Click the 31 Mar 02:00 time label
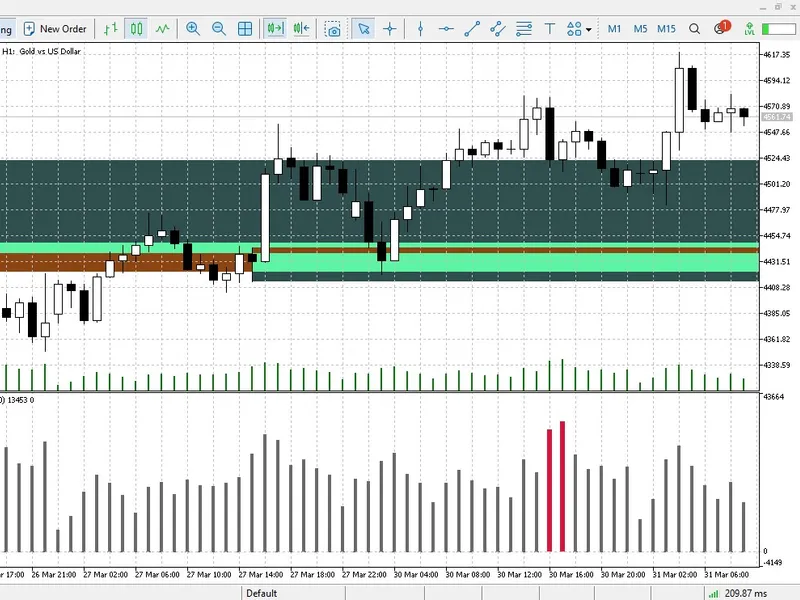Screen dimensions: 800x600 674,574
